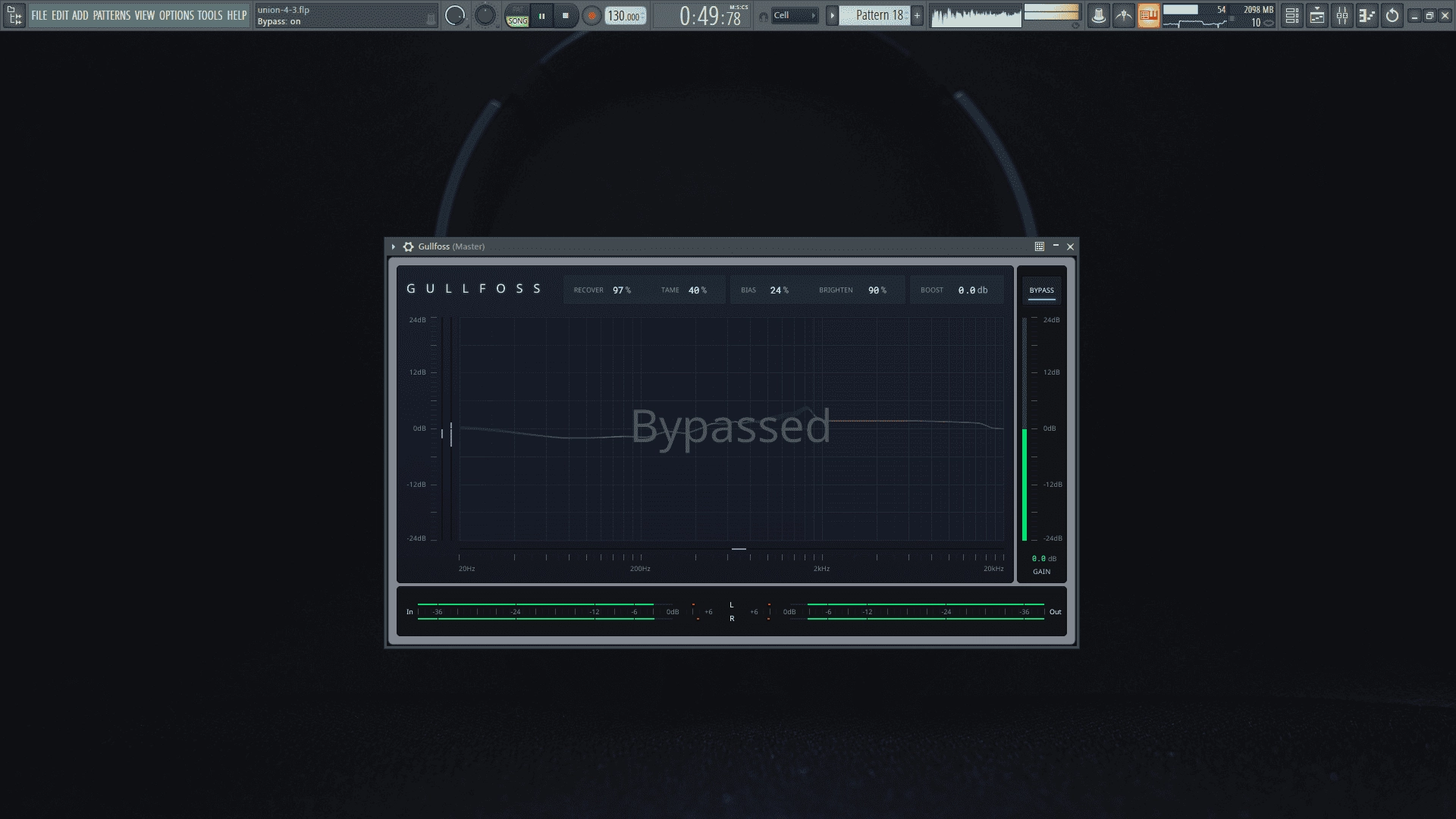Toggle PAT/SONG playback mode
The width and height of the screenshot is (1456, 819).
coord(517,16)
